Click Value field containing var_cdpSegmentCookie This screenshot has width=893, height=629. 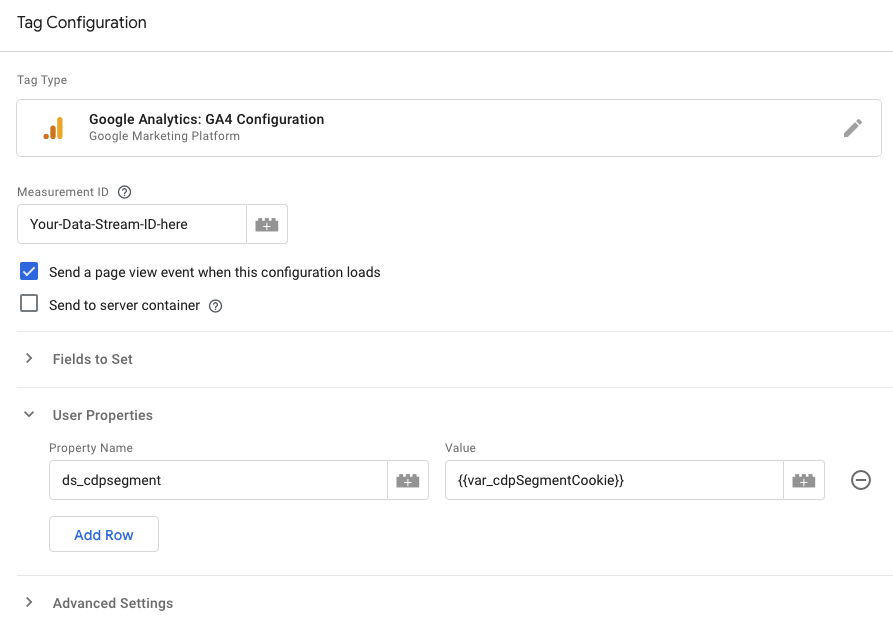tap(615, 480)
